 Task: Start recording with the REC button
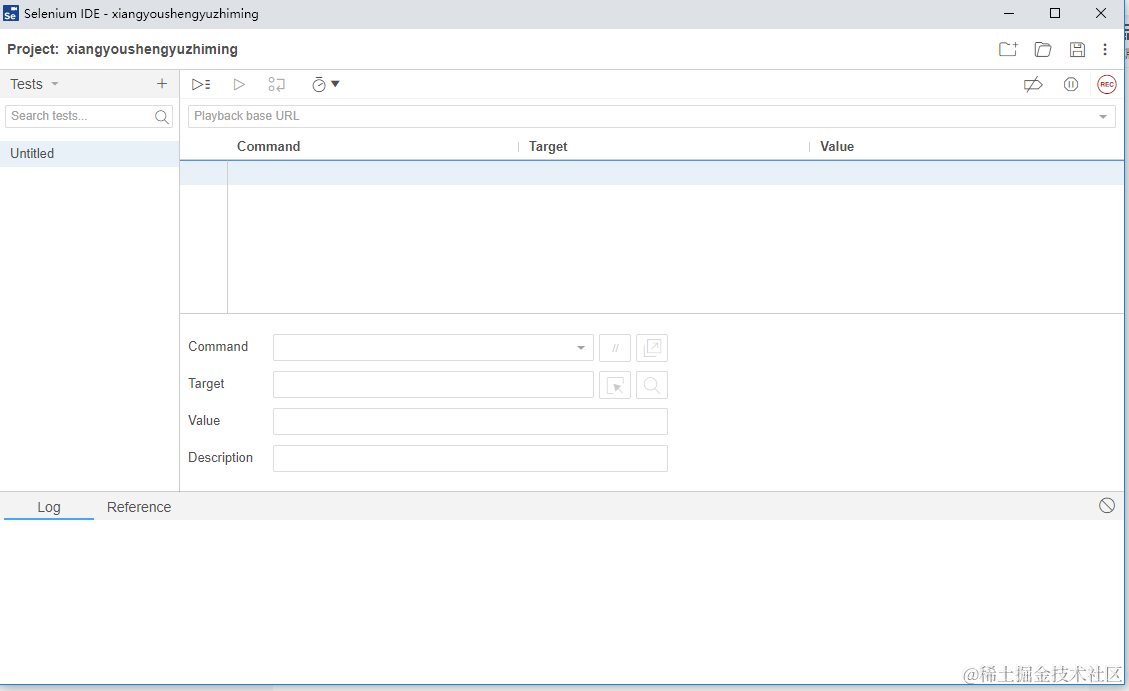coord(1107,84)
